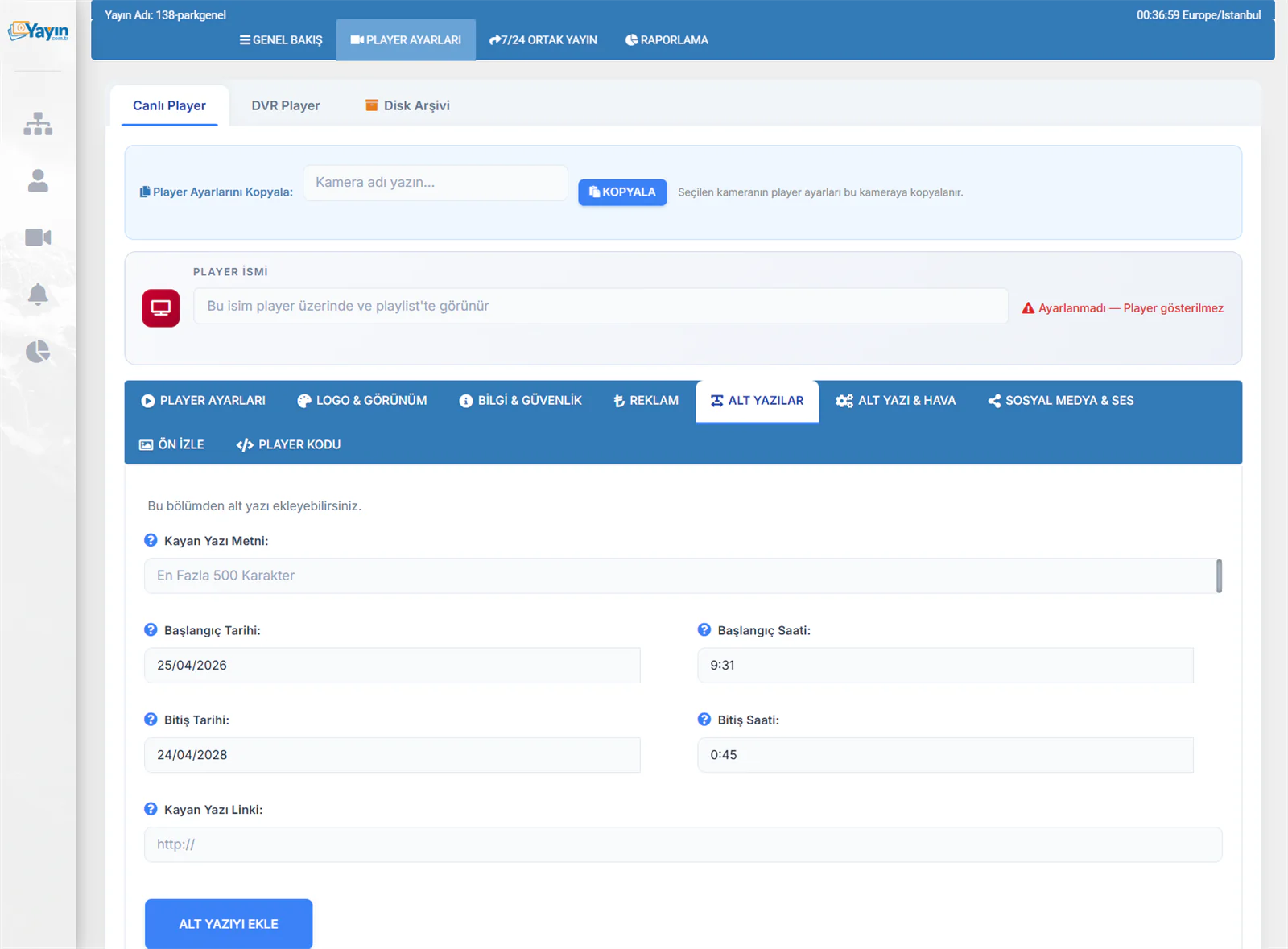The width and height of the screenshot is (1288, 949).
Task: Open 7/24 ORTAK YAYIN menu item
Action: (543, 40)
